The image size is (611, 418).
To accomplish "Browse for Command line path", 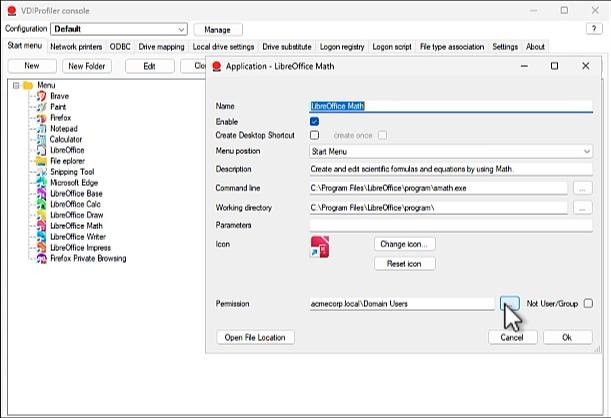I will 583,188.
